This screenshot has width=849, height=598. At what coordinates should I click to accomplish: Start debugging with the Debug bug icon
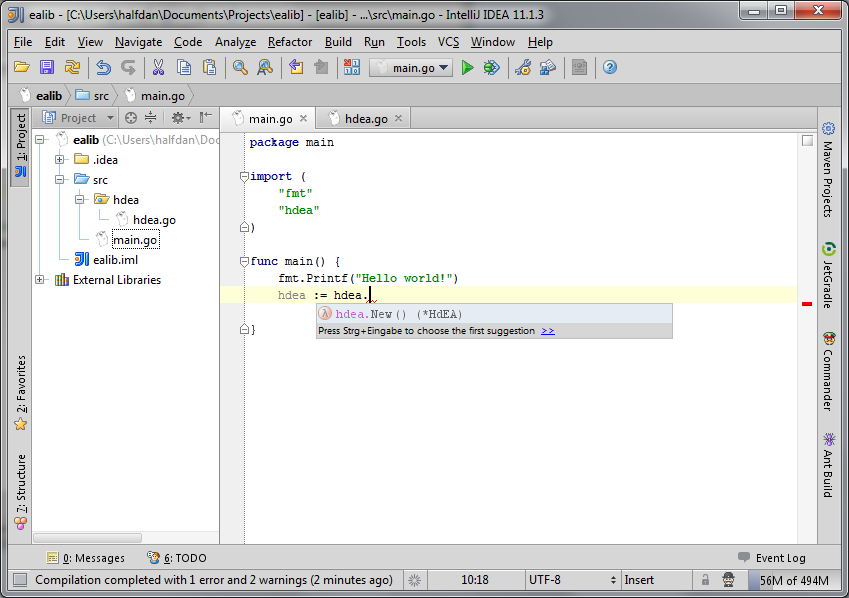click(x=491, y=68)
